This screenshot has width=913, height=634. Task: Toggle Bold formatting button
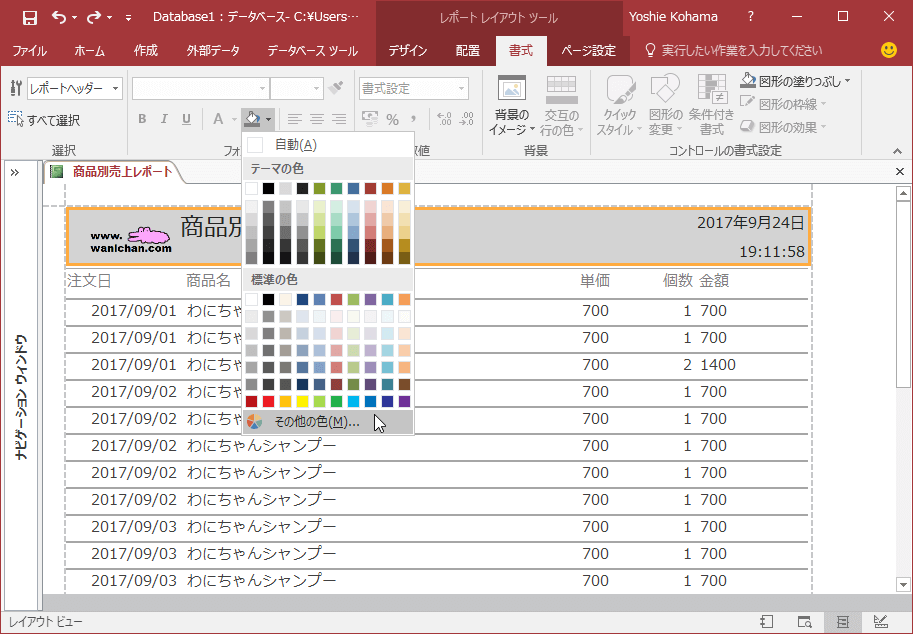coord(142,119)
